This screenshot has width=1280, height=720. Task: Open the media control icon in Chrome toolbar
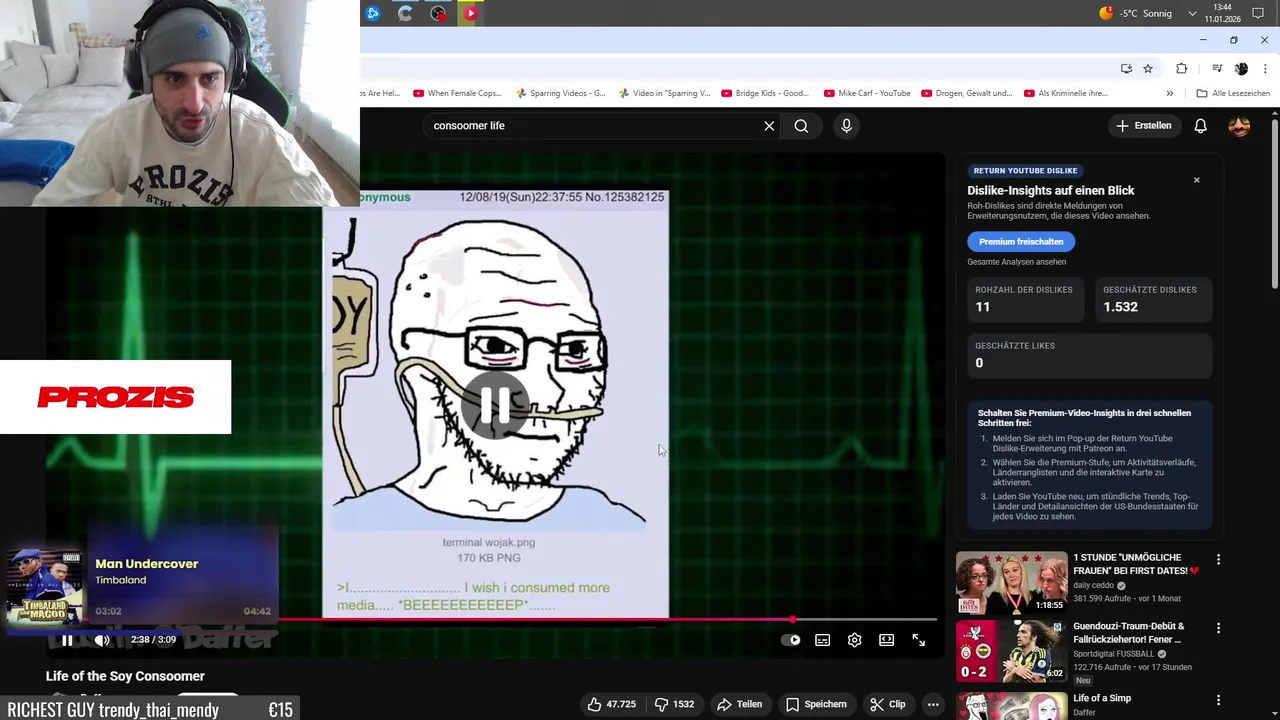coord(1216,68)
